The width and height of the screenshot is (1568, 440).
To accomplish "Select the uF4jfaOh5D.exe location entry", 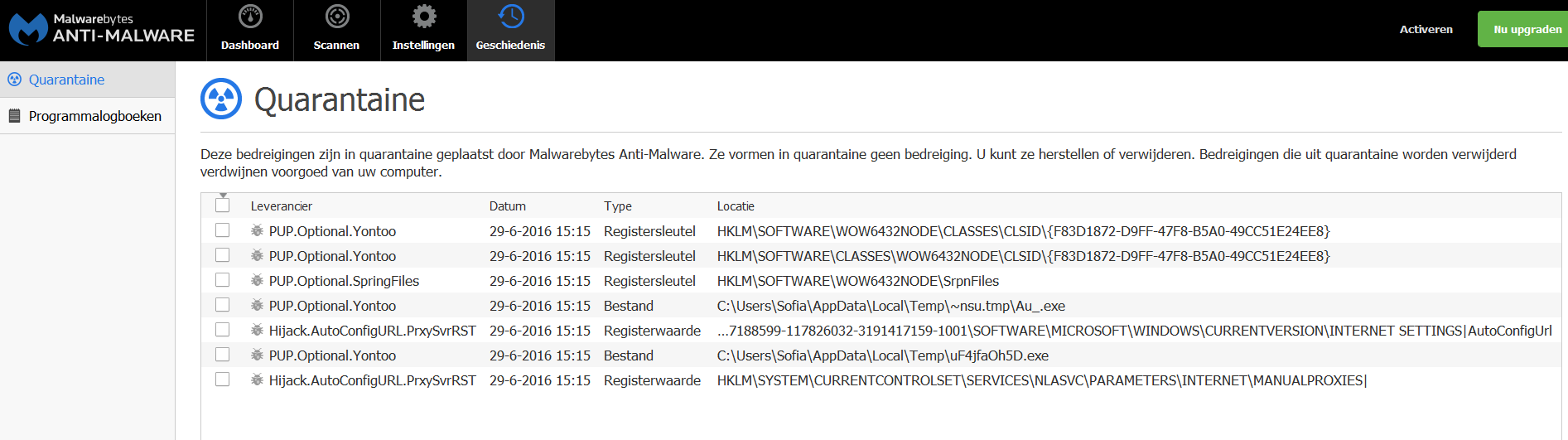I will (882, 355).
